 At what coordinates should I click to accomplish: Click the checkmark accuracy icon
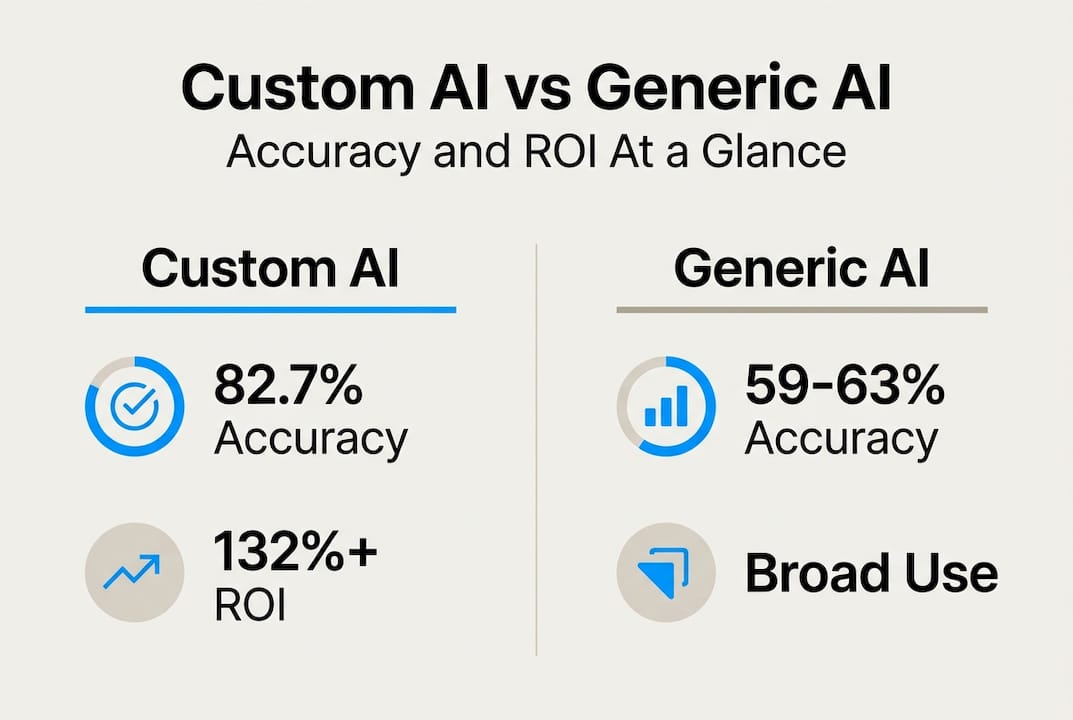click(134, 407)
